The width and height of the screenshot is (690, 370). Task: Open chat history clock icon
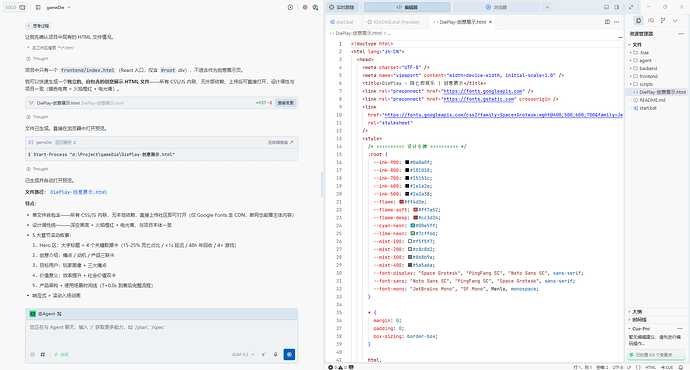tap(290, 7)
